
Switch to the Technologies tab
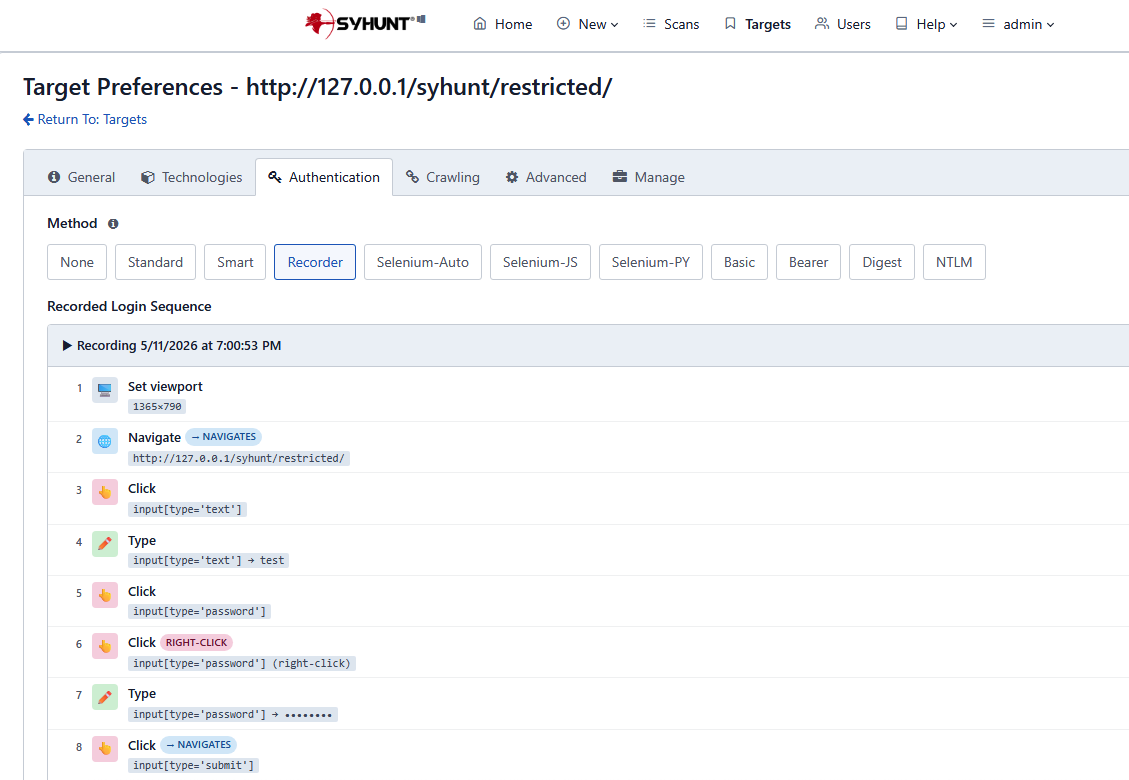192,177
